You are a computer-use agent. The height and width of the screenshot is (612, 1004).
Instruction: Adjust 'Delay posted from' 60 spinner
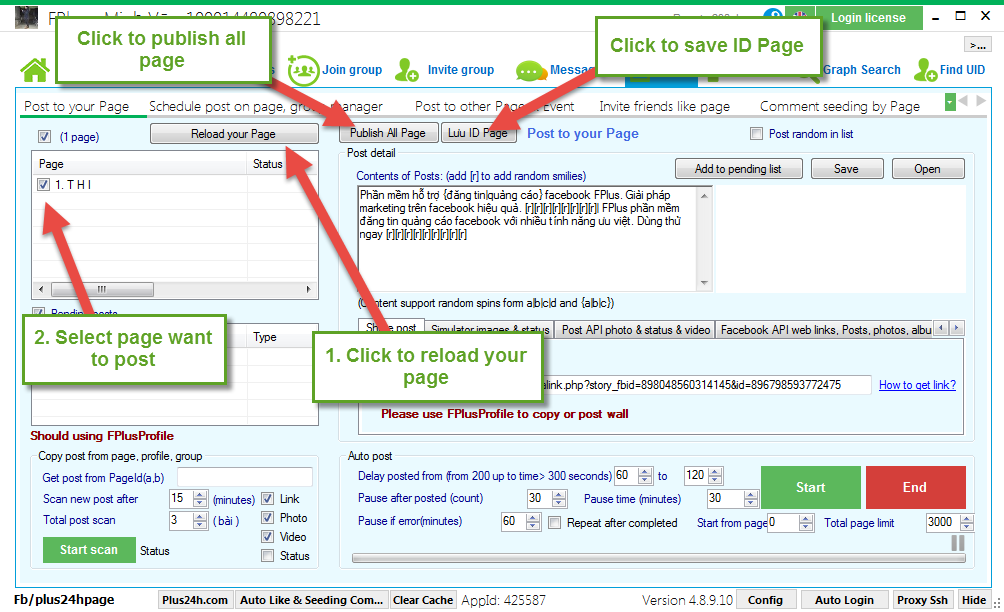click(x=645, y=476)
